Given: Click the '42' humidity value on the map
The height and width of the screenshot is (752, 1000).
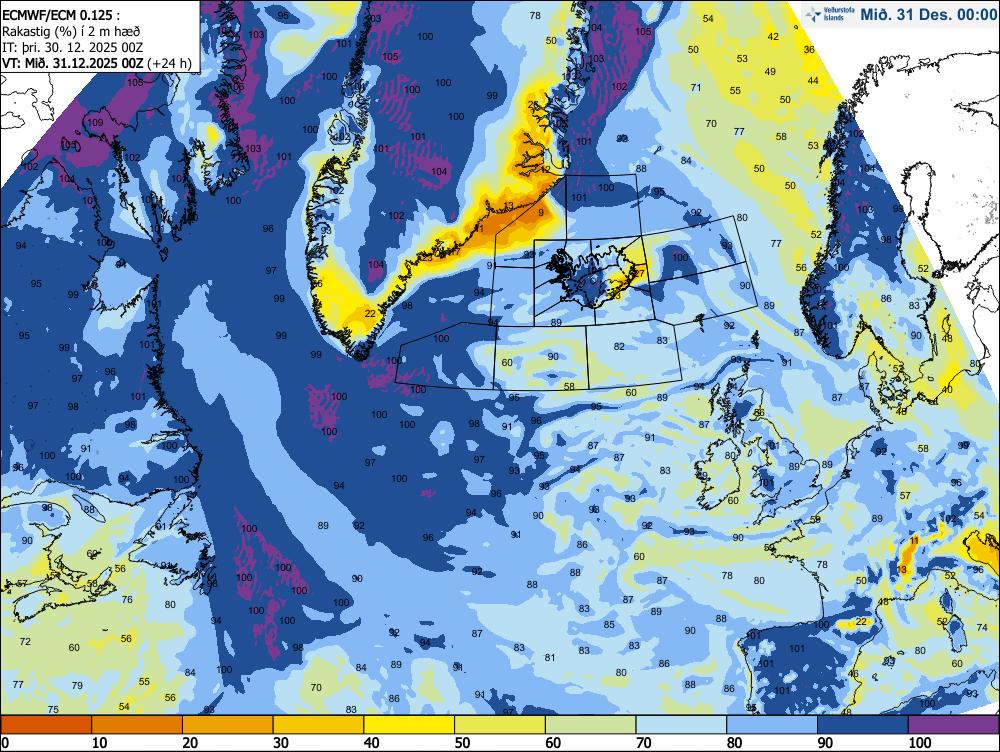Looking at the screenshot, I should (773, 36).
